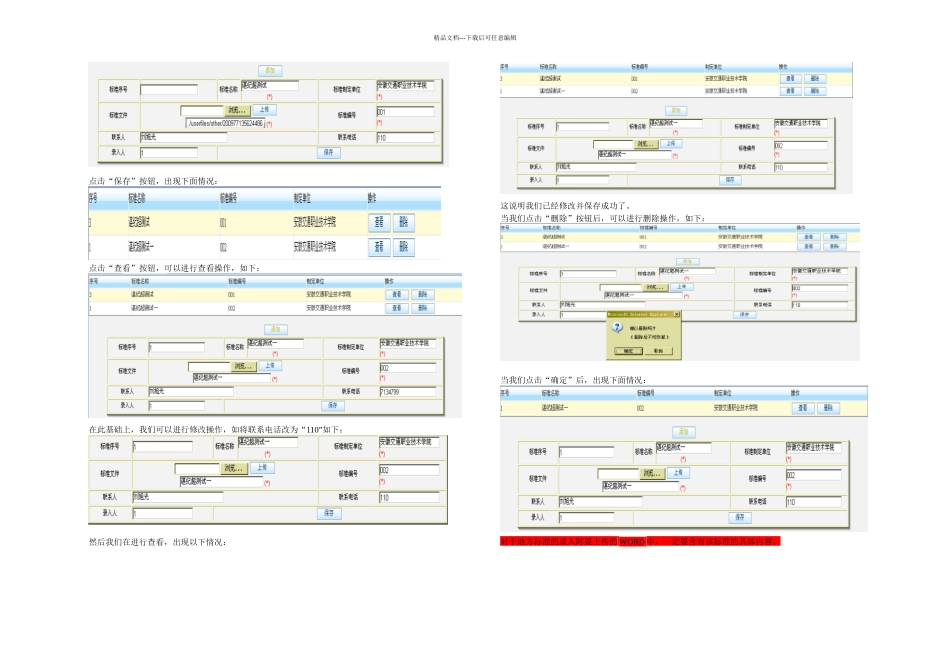The image size is (950, 672).
Task: Click 保存 in the form under the 改为“110” caption
Action: click(x=329, y=513)
